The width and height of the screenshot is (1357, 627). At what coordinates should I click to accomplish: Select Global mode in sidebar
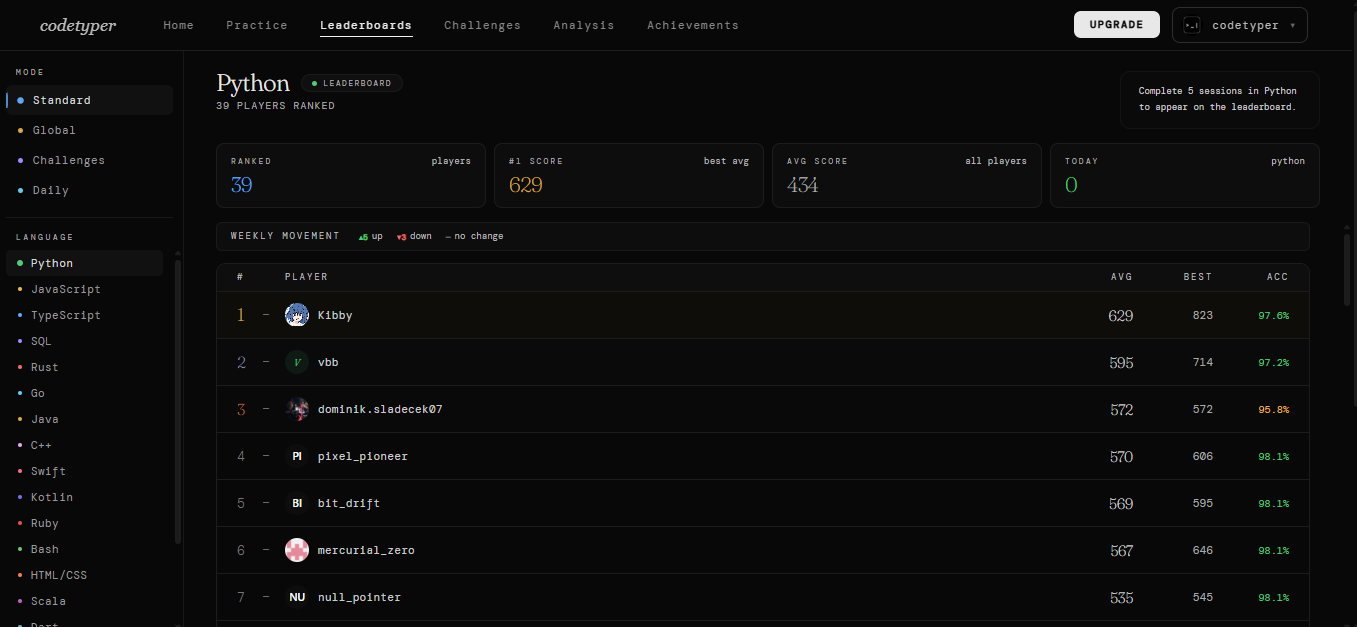89,130
